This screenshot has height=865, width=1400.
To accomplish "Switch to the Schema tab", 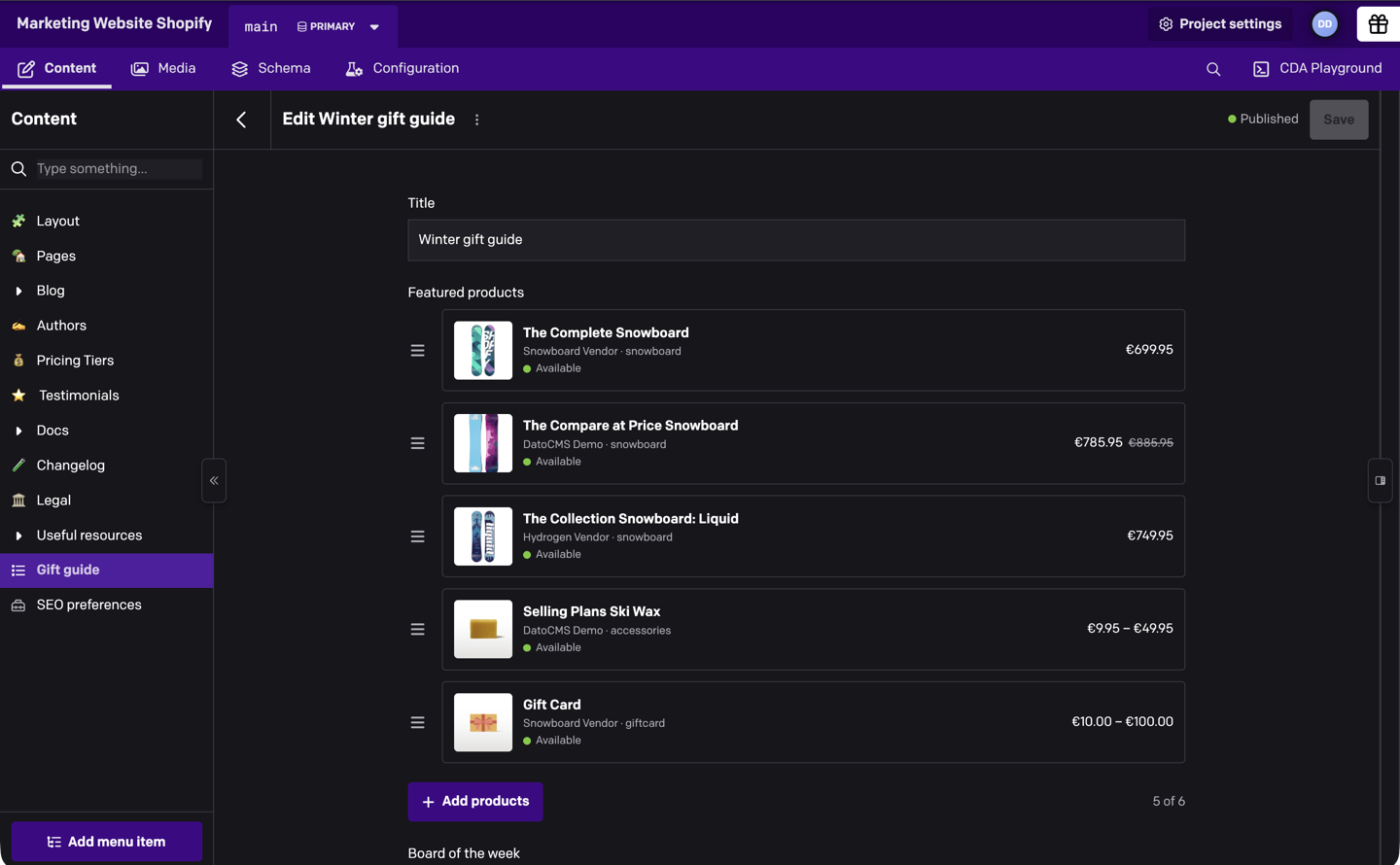I will pyautogui.click(x=271, y=69).
